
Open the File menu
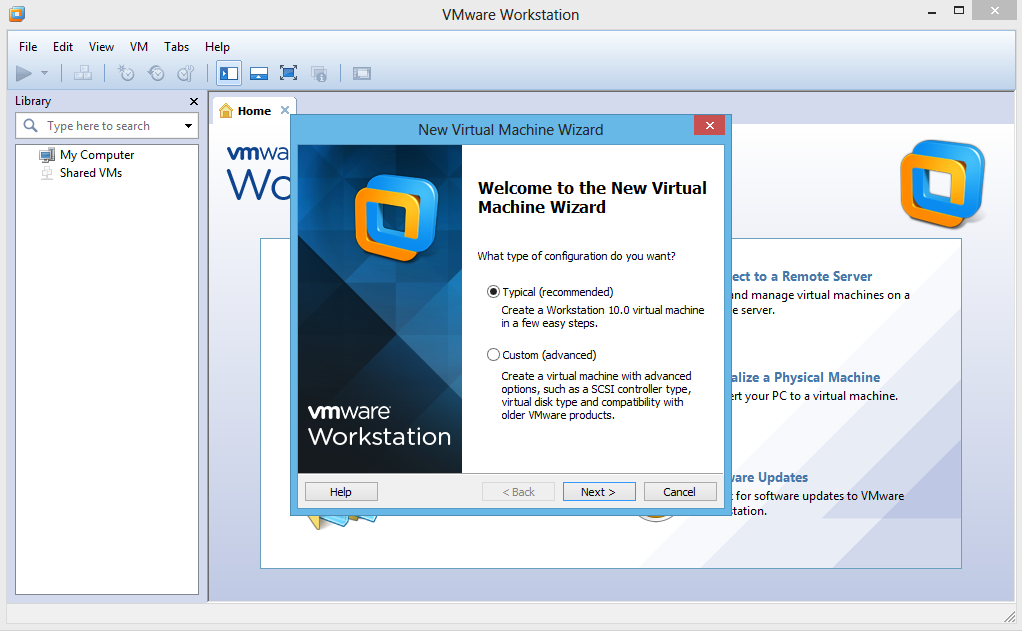(x=28, y=47)
